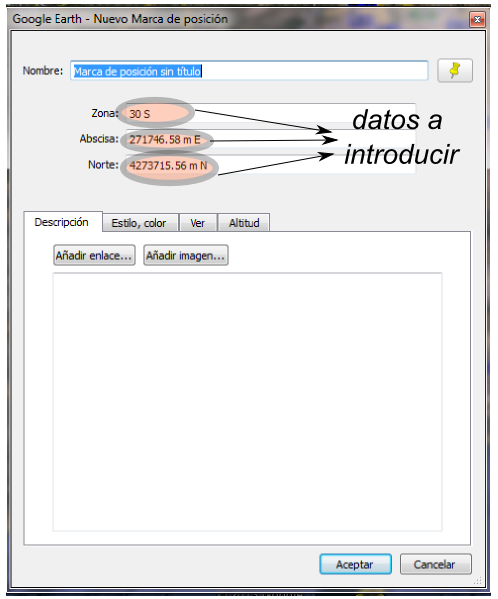
Task: Click the Añadir enlace... button
Action: point(94,255)
